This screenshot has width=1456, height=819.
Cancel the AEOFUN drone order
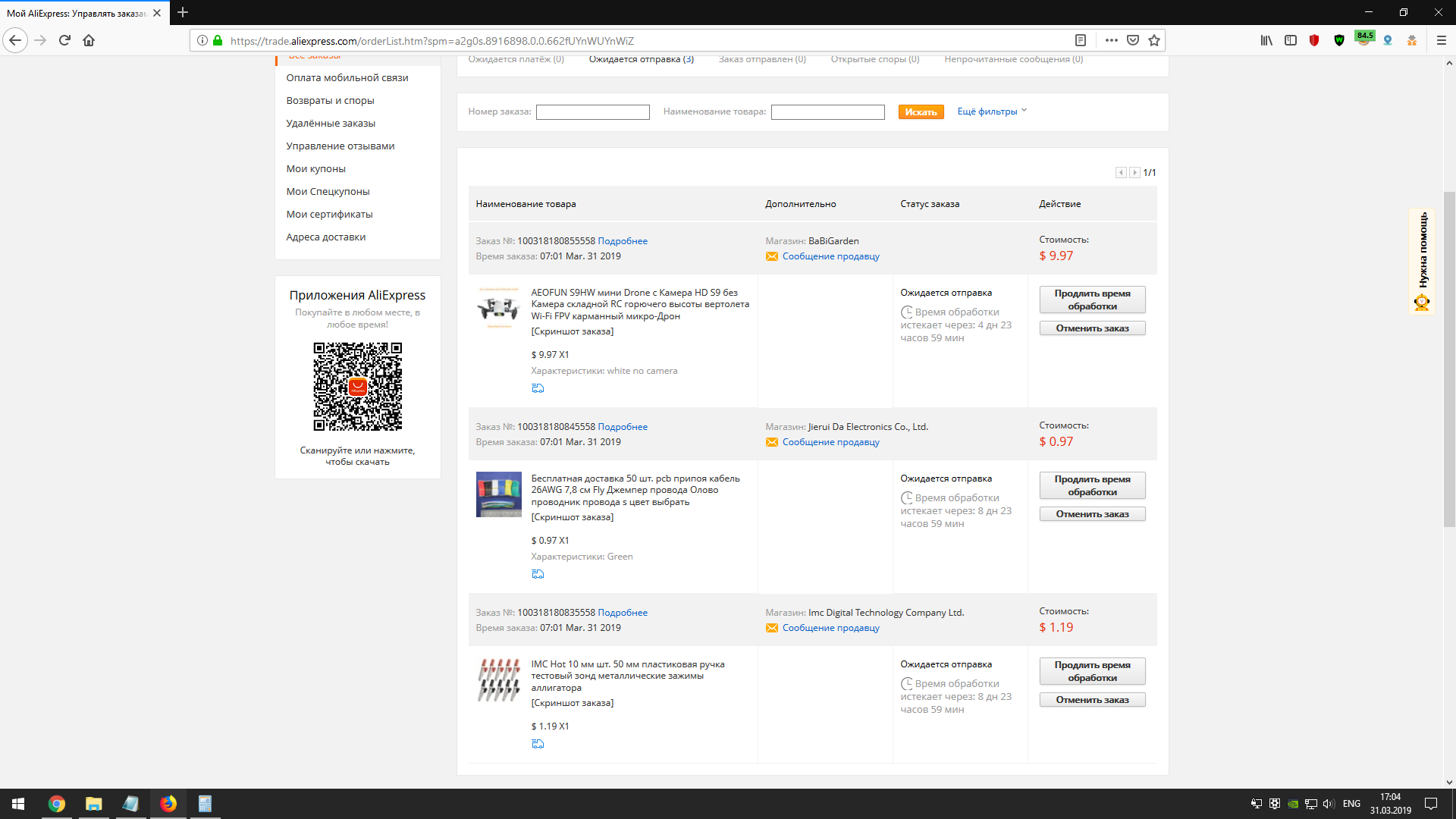tap(1092, 328)
